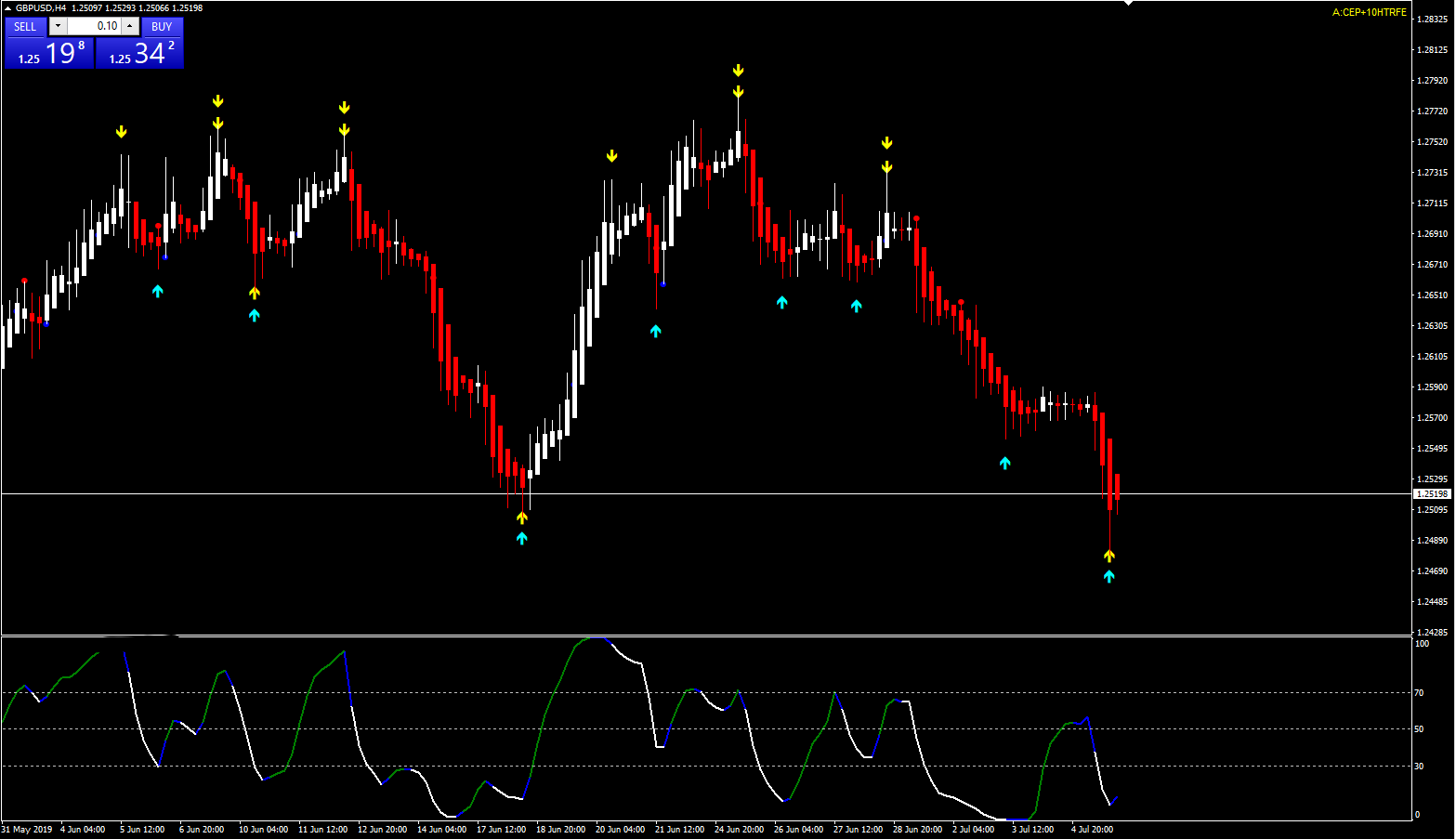This screenshot has height=839, width=1456.
Task: Click the 31 May 2019 date label
Action: (27, 830)
